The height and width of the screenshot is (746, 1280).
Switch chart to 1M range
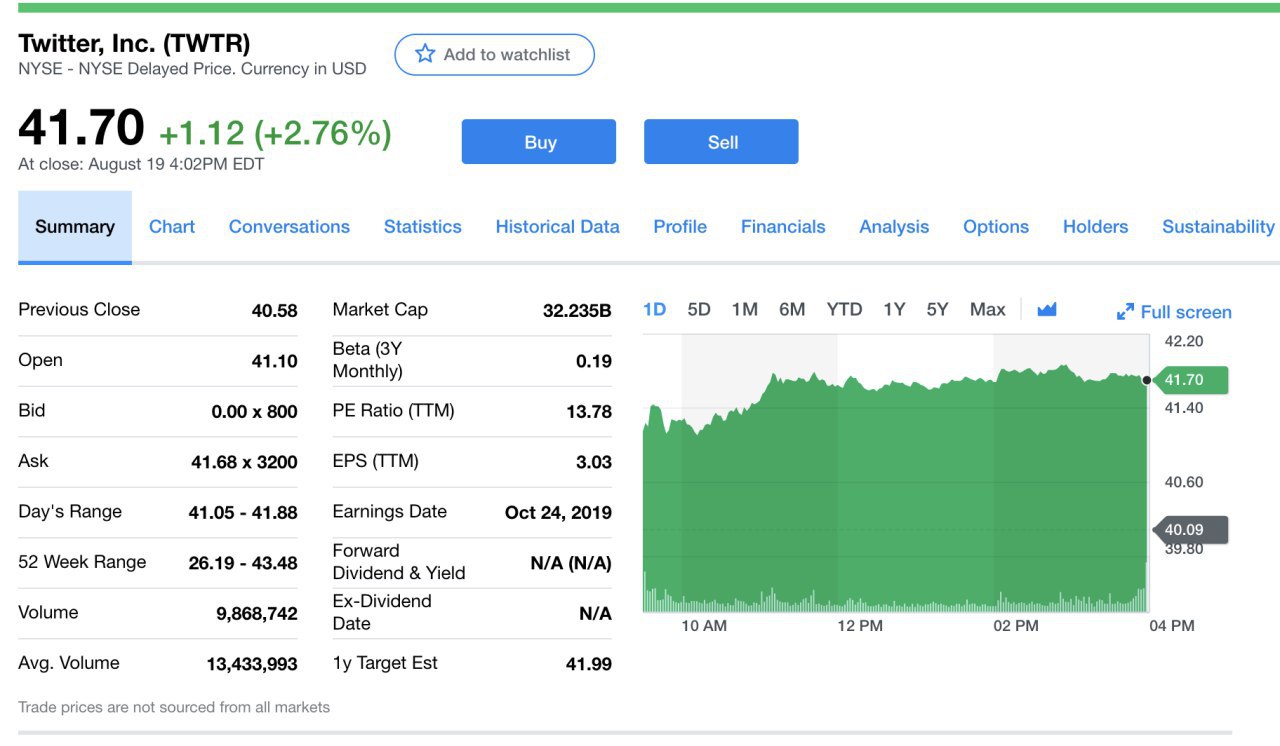[744, 310]
